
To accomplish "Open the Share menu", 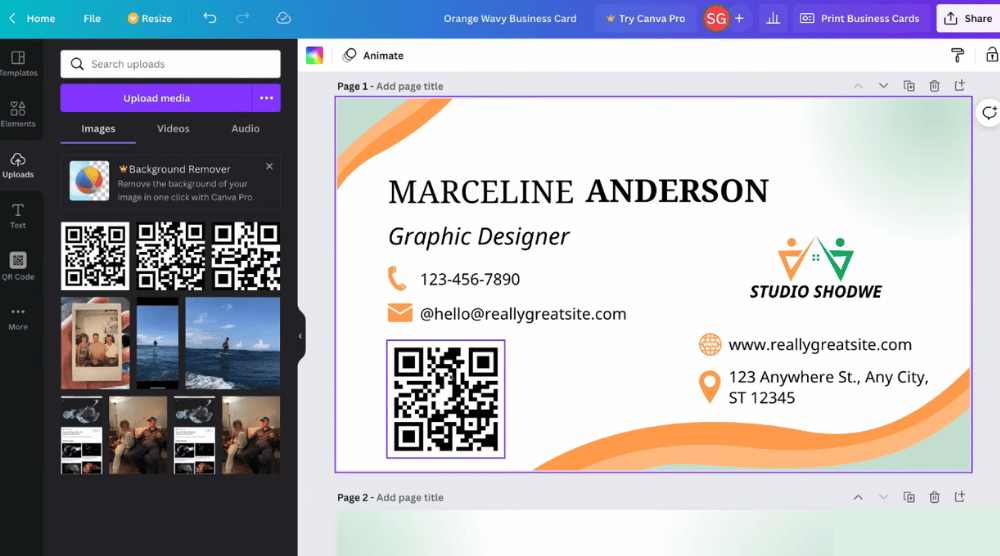I will (x=968, y=18).
